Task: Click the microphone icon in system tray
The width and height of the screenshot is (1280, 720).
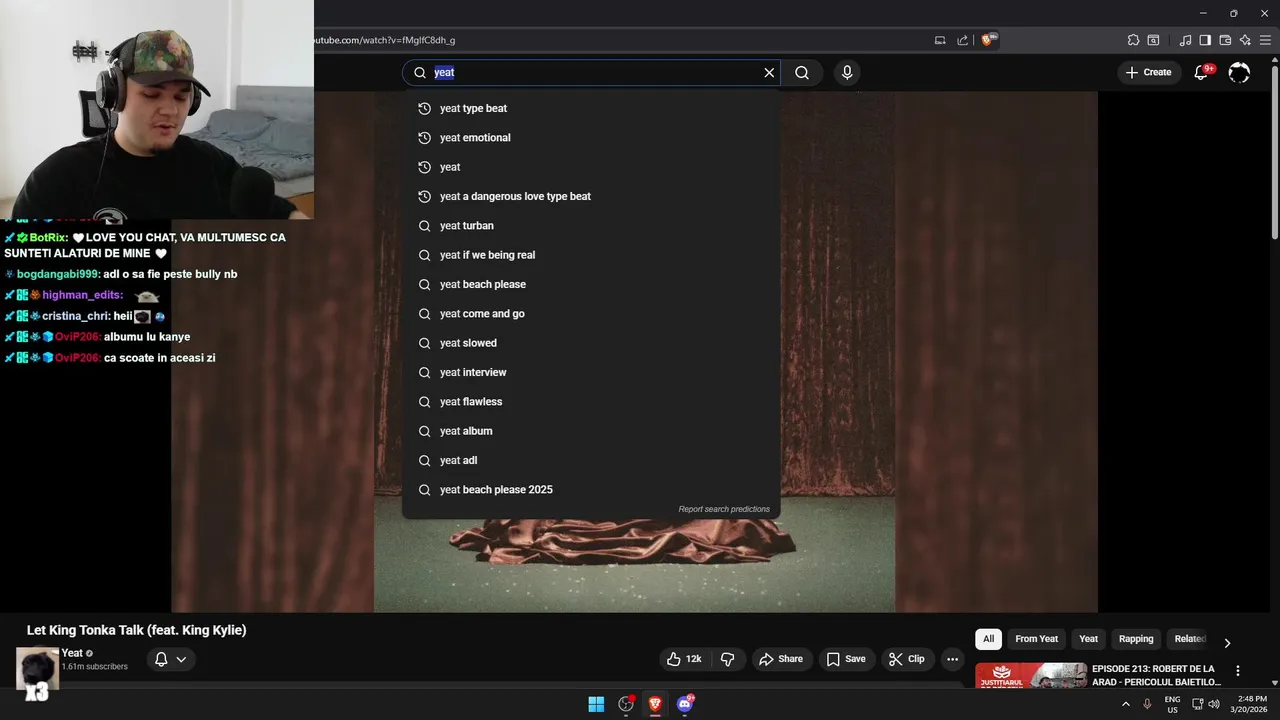Action: [1148, 704]
